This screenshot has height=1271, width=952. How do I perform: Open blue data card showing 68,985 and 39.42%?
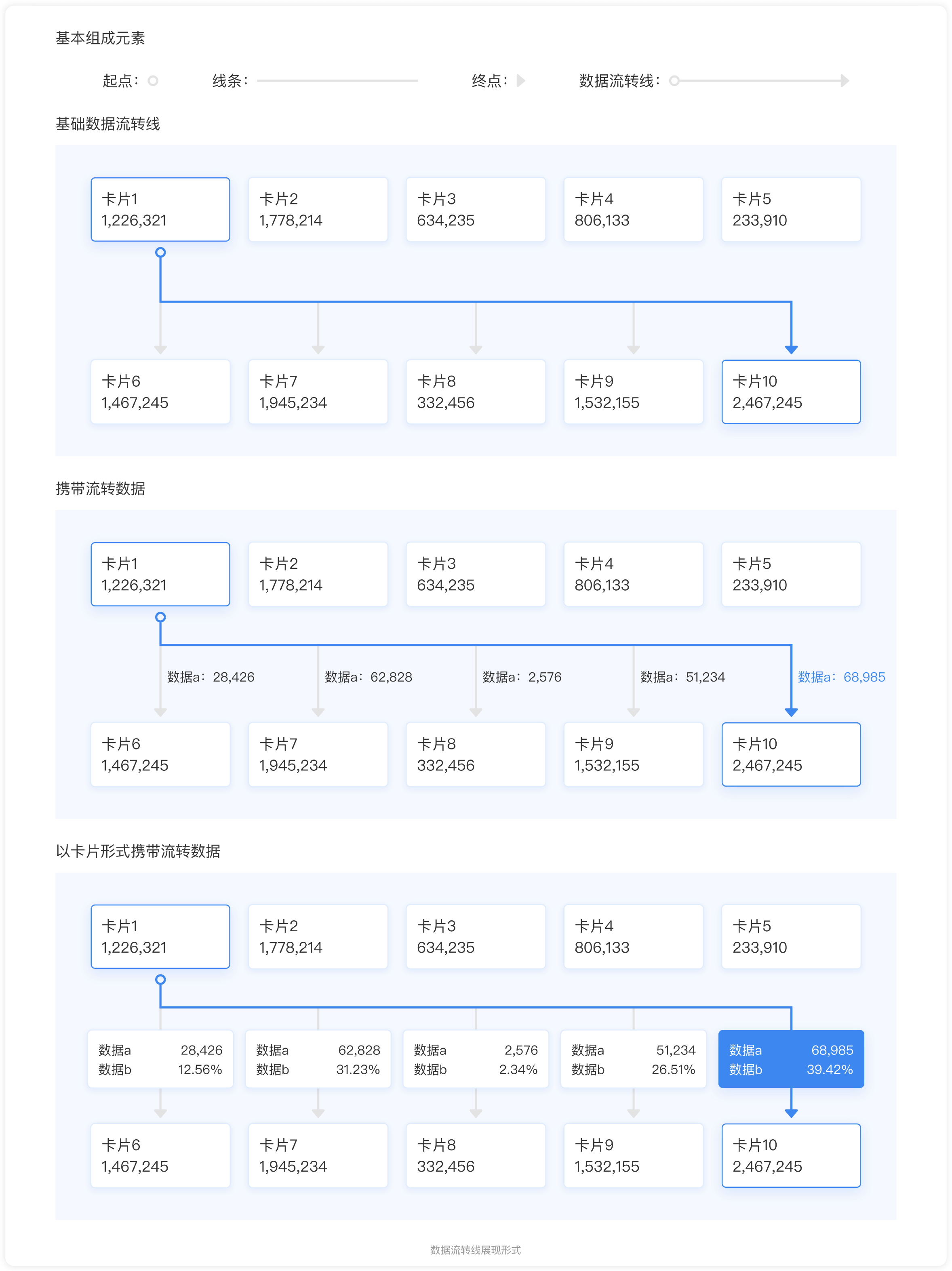(x=791, y=1059)
